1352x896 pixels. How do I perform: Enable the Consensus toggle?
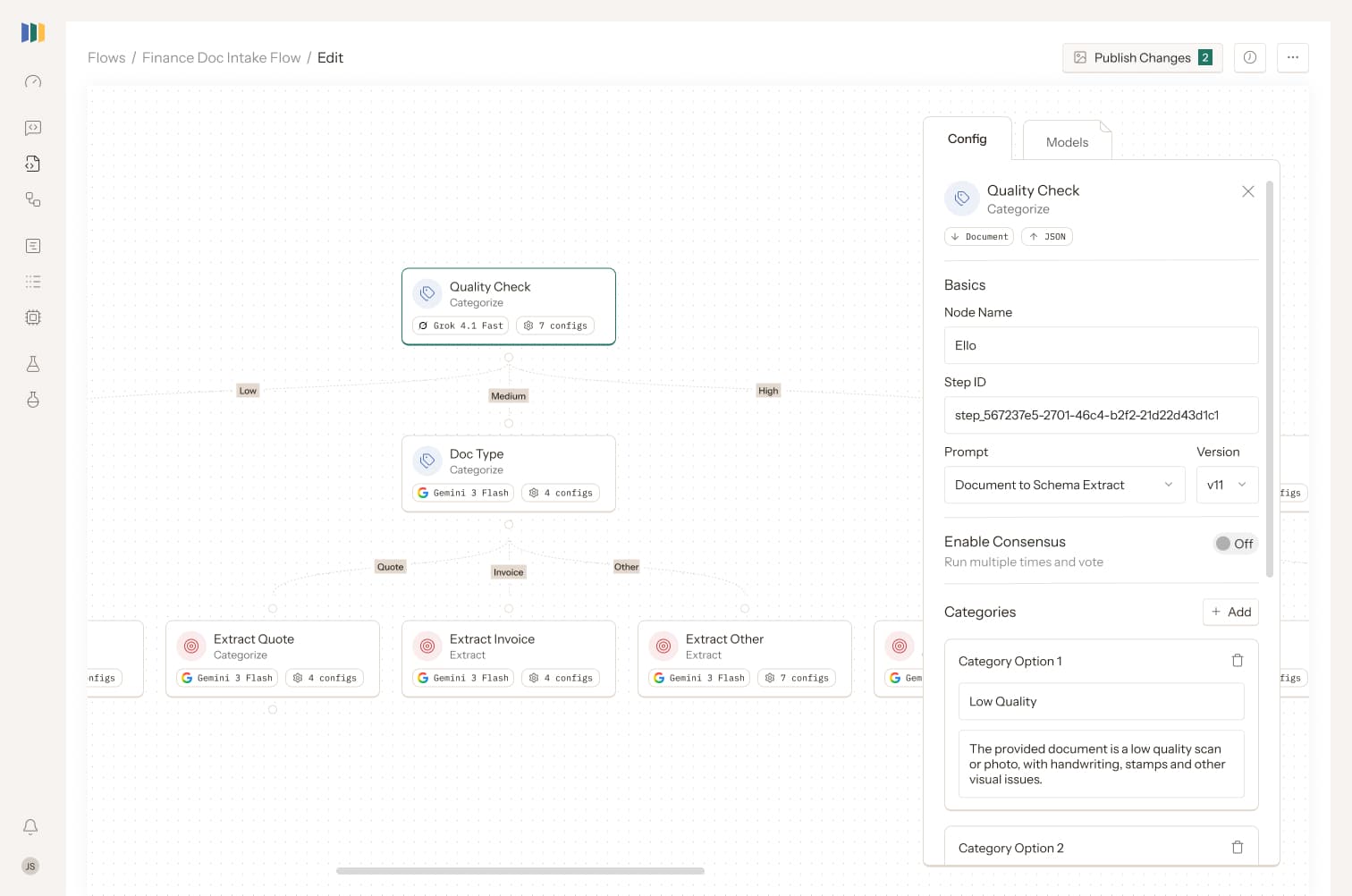1235,543
